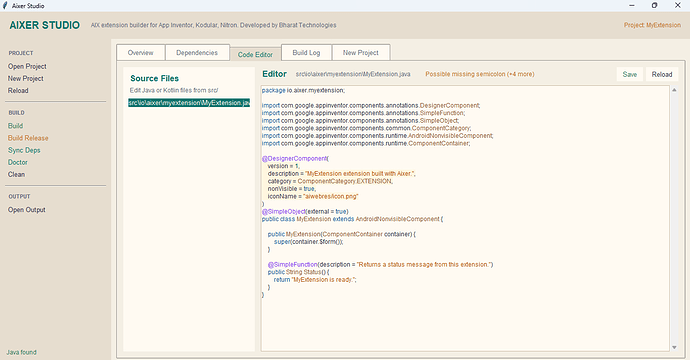The image size is (690, 360).
Task: Click Sync Deps in the Build section
Action: point(24,150)
